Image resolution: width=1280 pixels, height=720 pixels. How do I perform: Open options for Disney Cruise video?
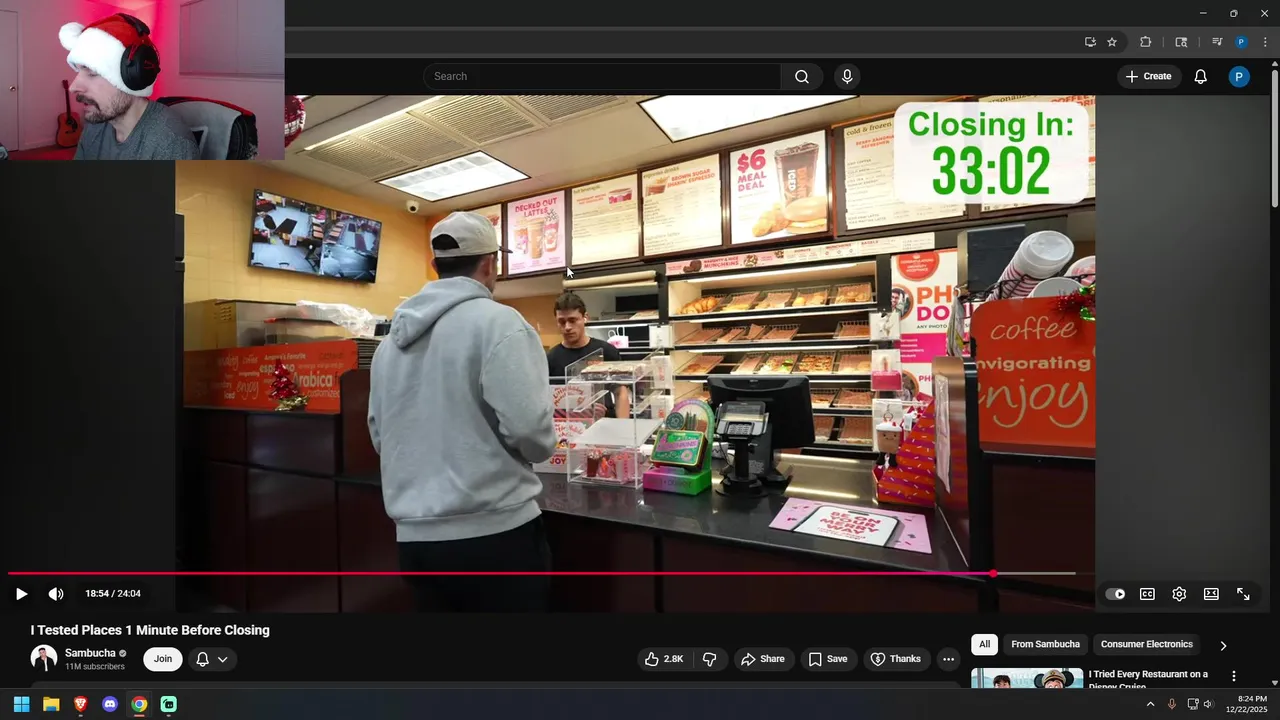[x=1234, y=677]
